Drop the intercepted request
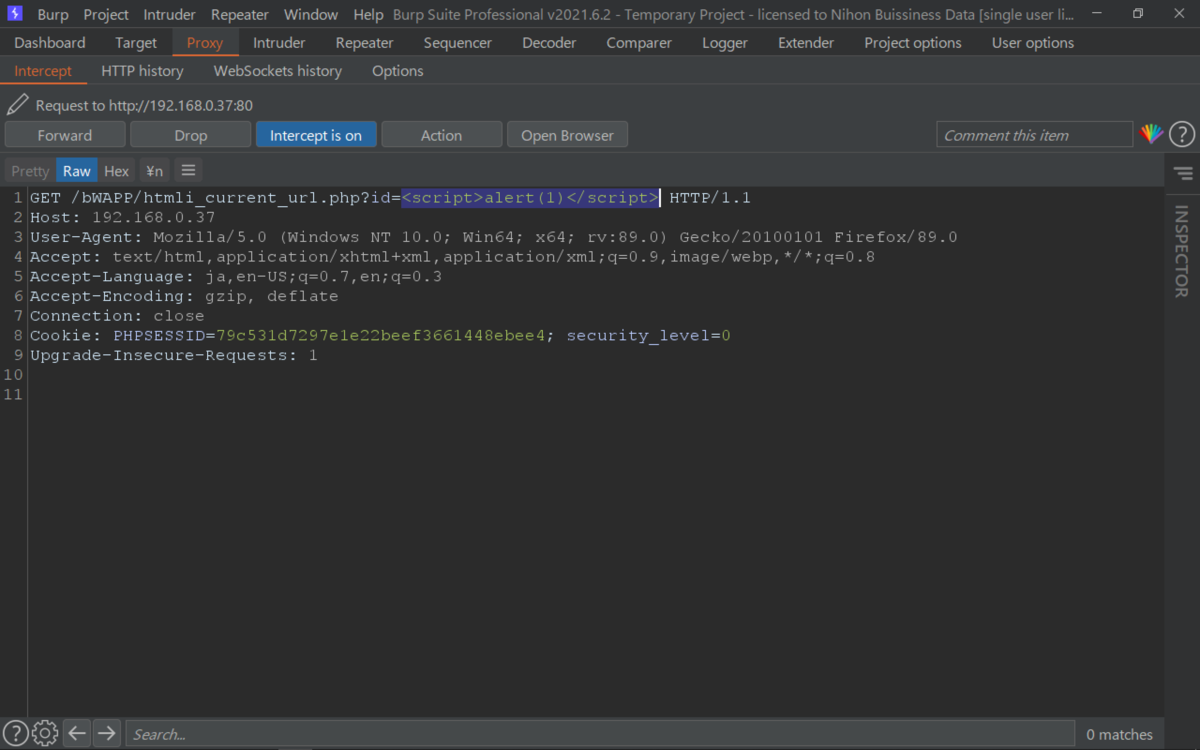 pos(190,135)
